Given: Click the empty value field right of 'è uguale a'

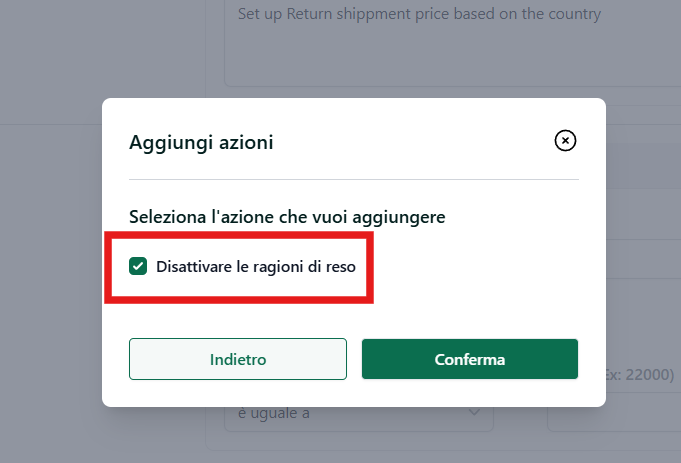Looking at the screenshot, I should pyautogui.click(x=614, y=419).
